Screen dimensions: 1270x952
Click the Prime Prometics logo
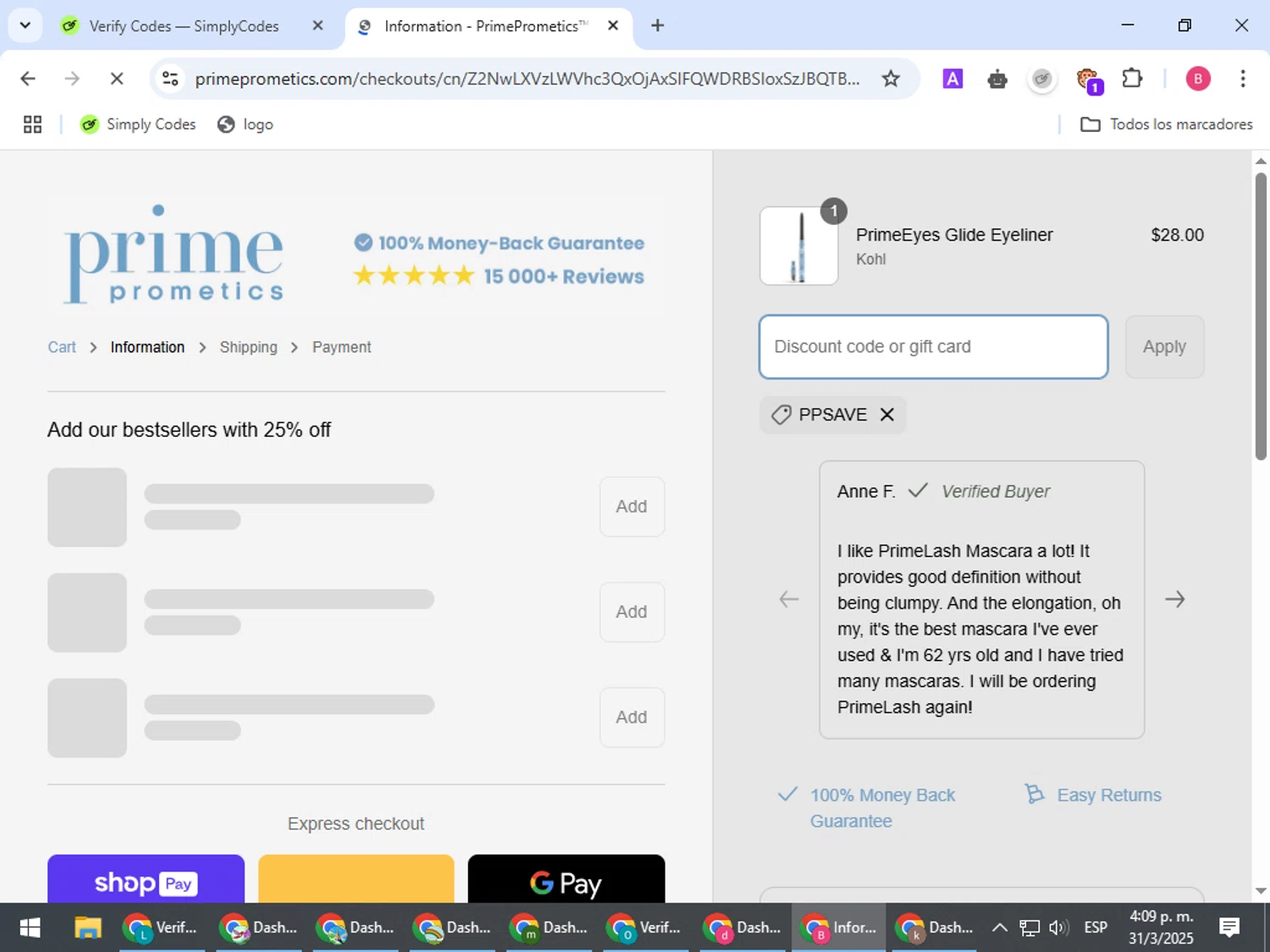(x=174, y=254)
